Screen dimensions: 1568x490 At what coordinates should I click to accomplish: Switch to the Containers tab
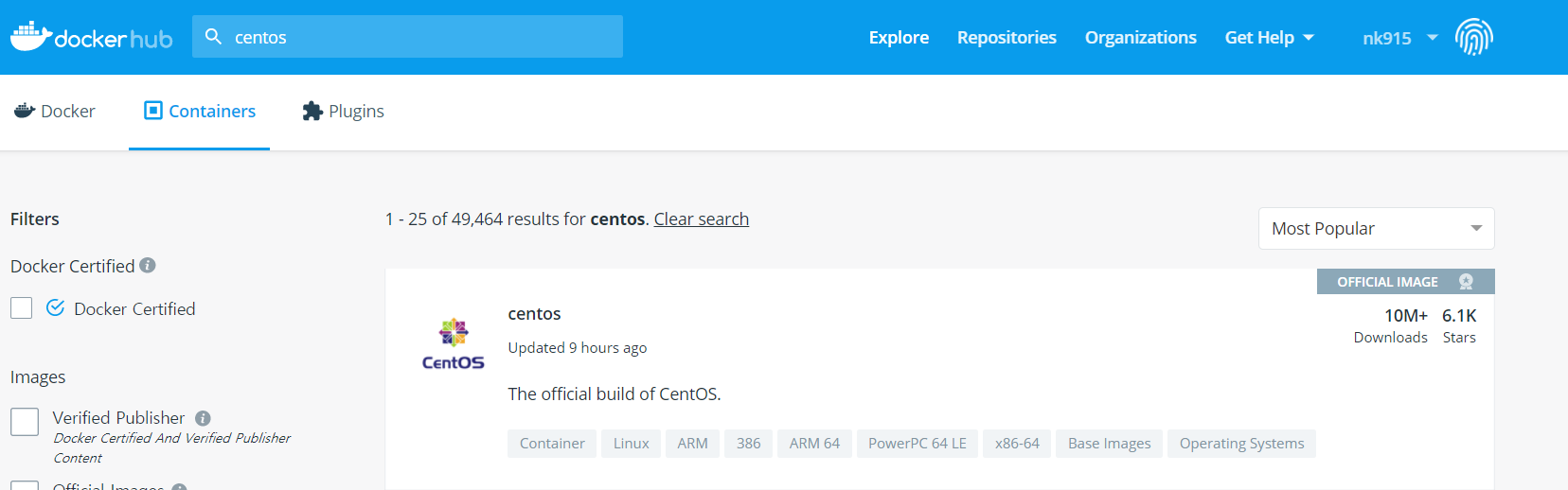200,111
